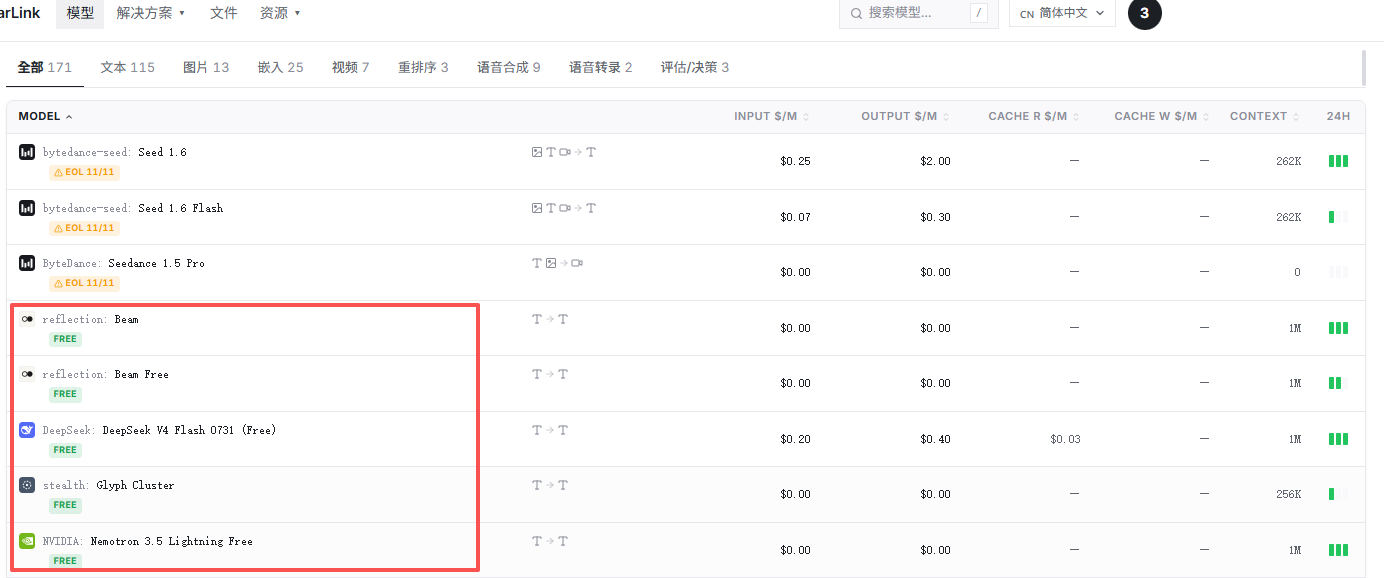Click the 256K context value

1288,494
